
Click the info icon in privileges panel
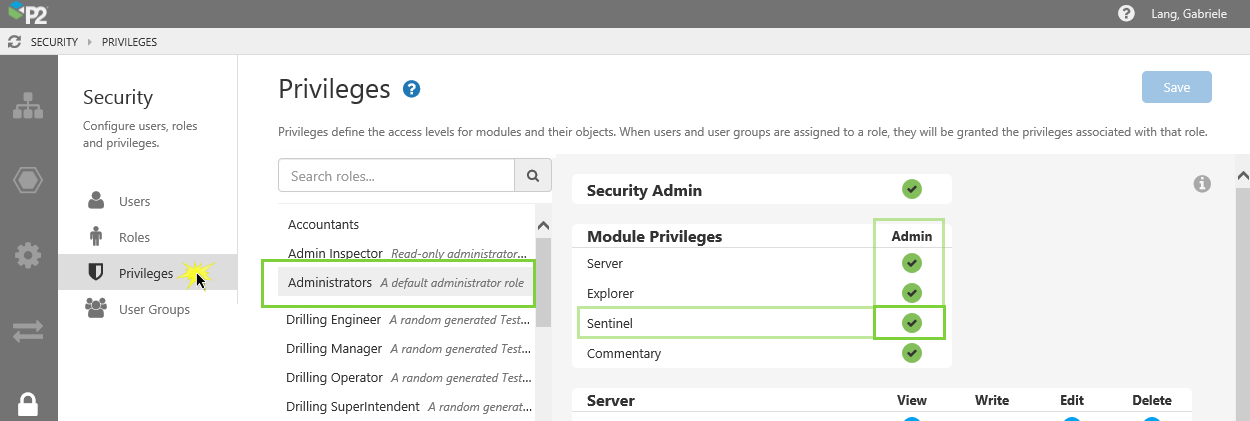(x=1202, y=184)
